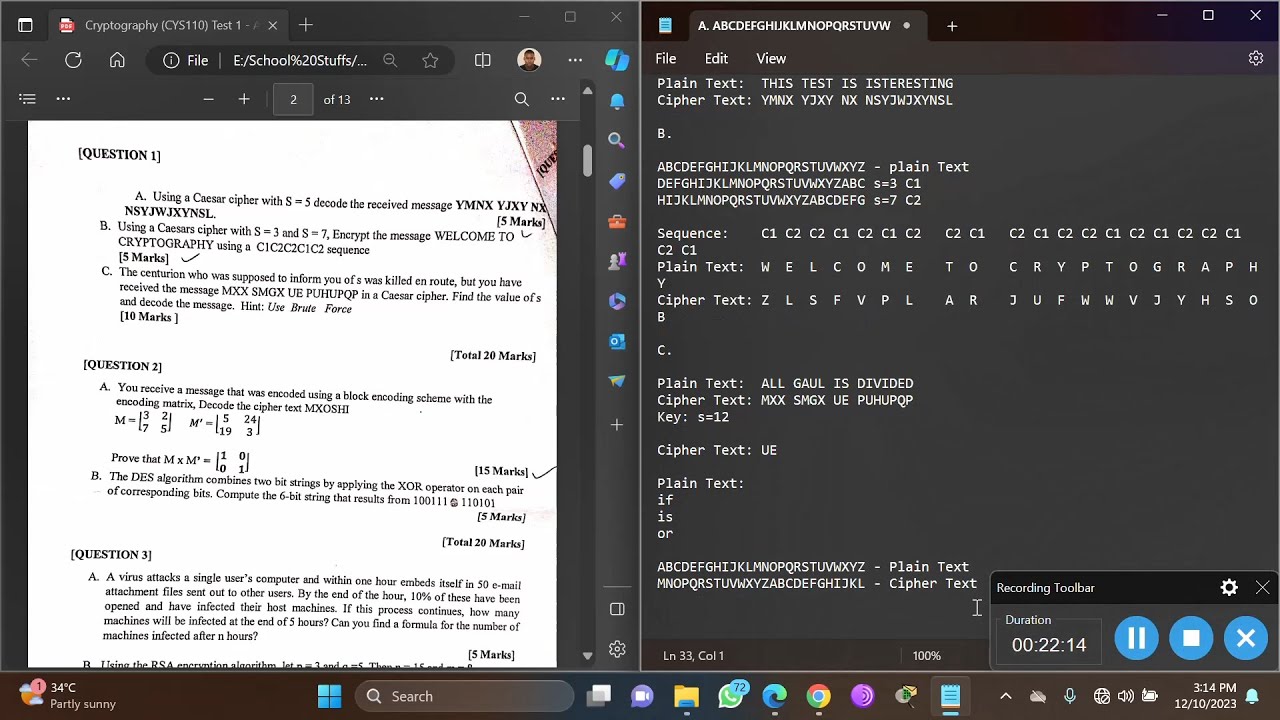Toggle Edge sidebar visibility button
Viewport: 1280px width, 720px height.
(617, 609)
